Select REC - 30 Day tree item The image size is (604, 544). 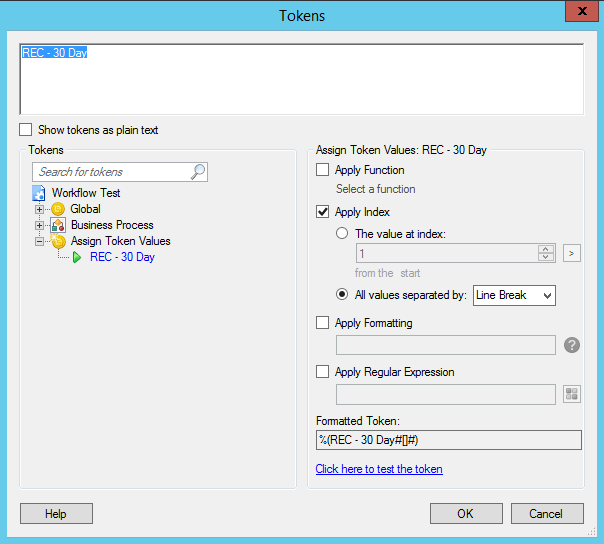[x=122, y=257]
